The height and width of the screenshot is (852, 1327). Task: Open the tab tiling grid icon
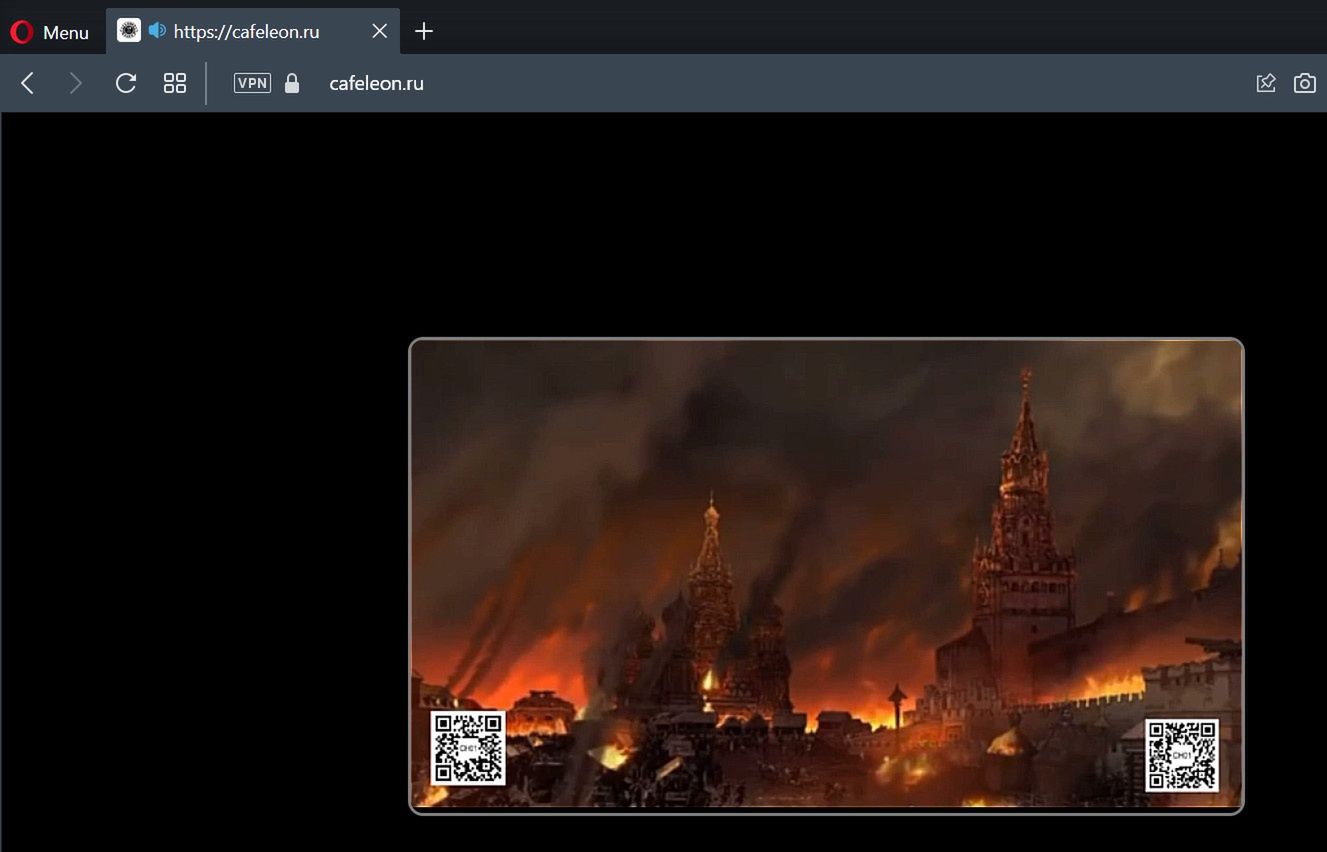174,83
